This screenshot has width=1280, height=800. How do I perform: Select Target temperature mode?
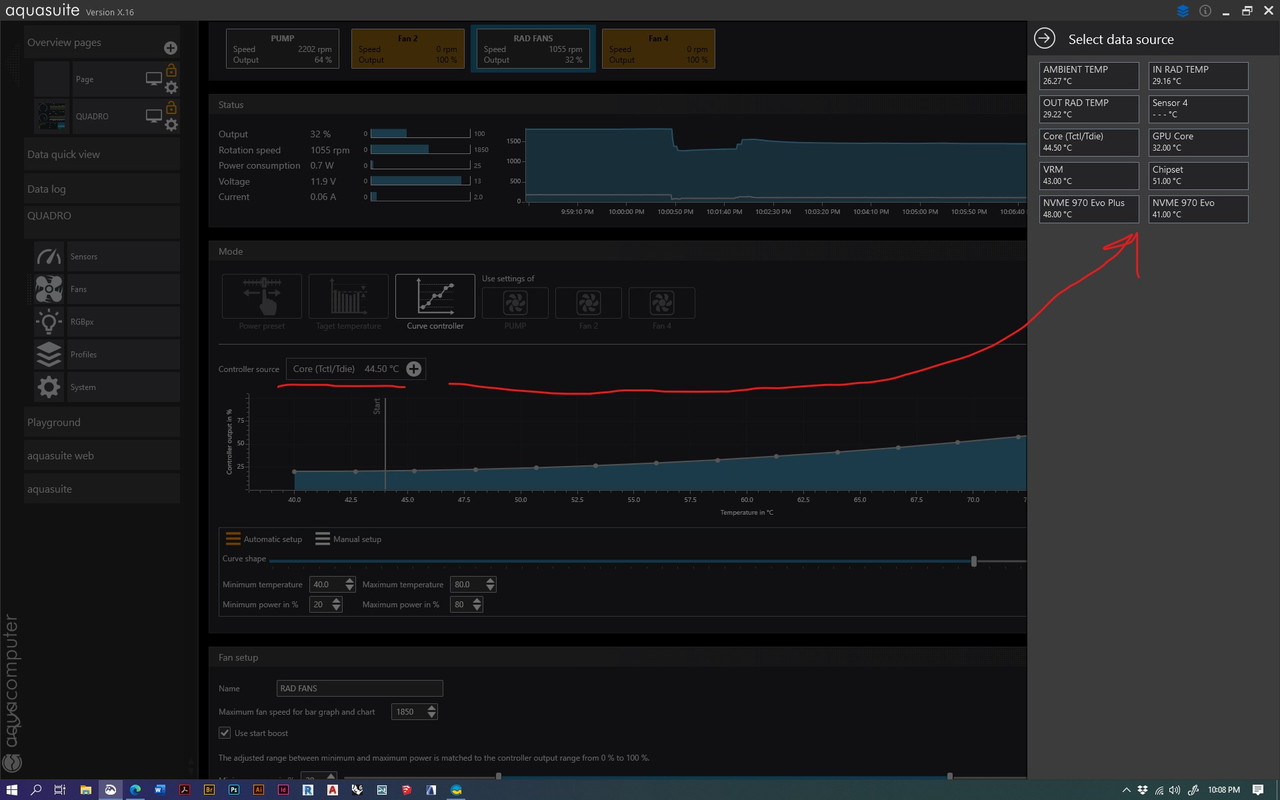(x=348, y=297)
